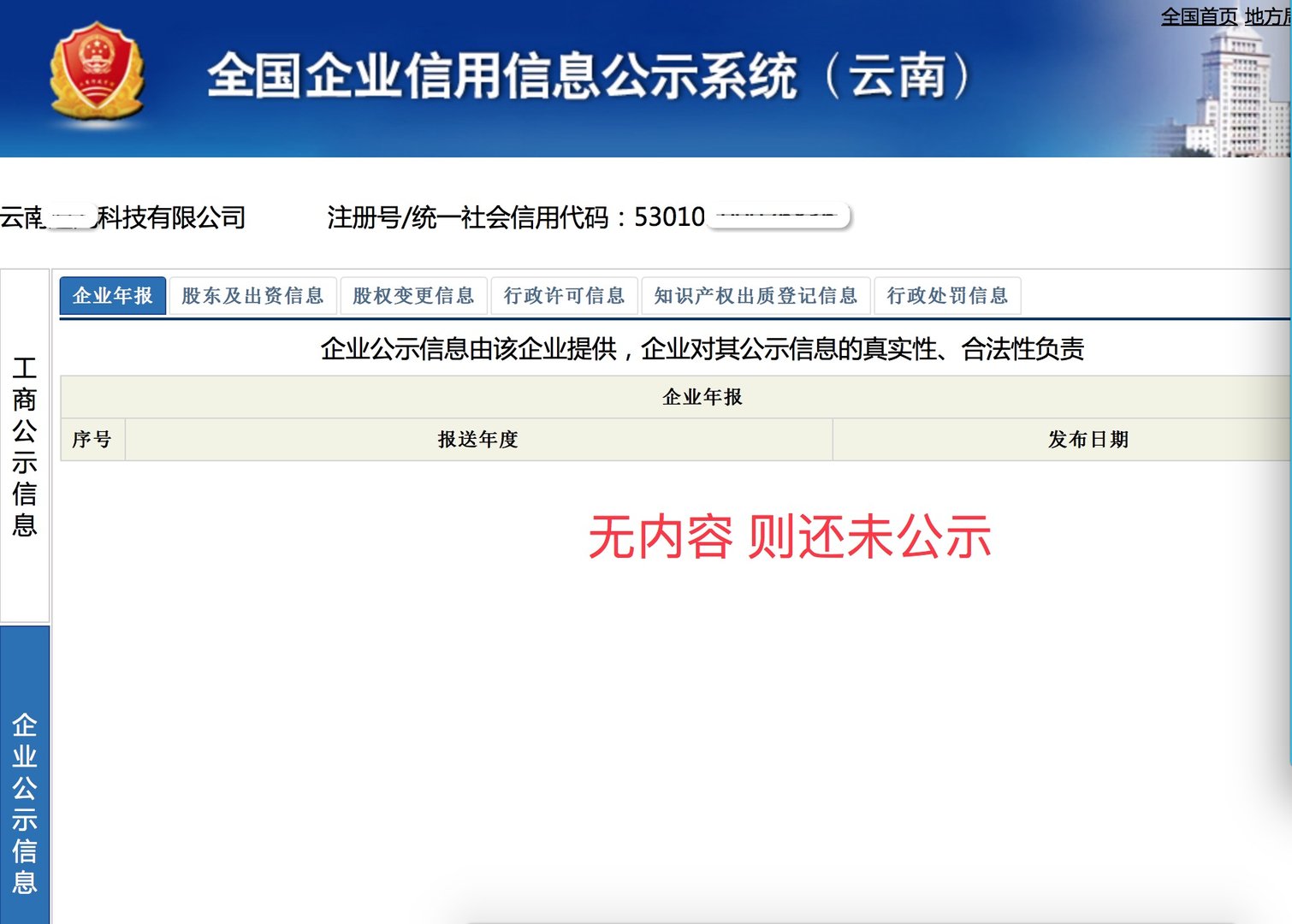Click the company name 云南科技有限公司
Image resolution: width=1292 pixels, height=924 pixels.
(124, 217)
